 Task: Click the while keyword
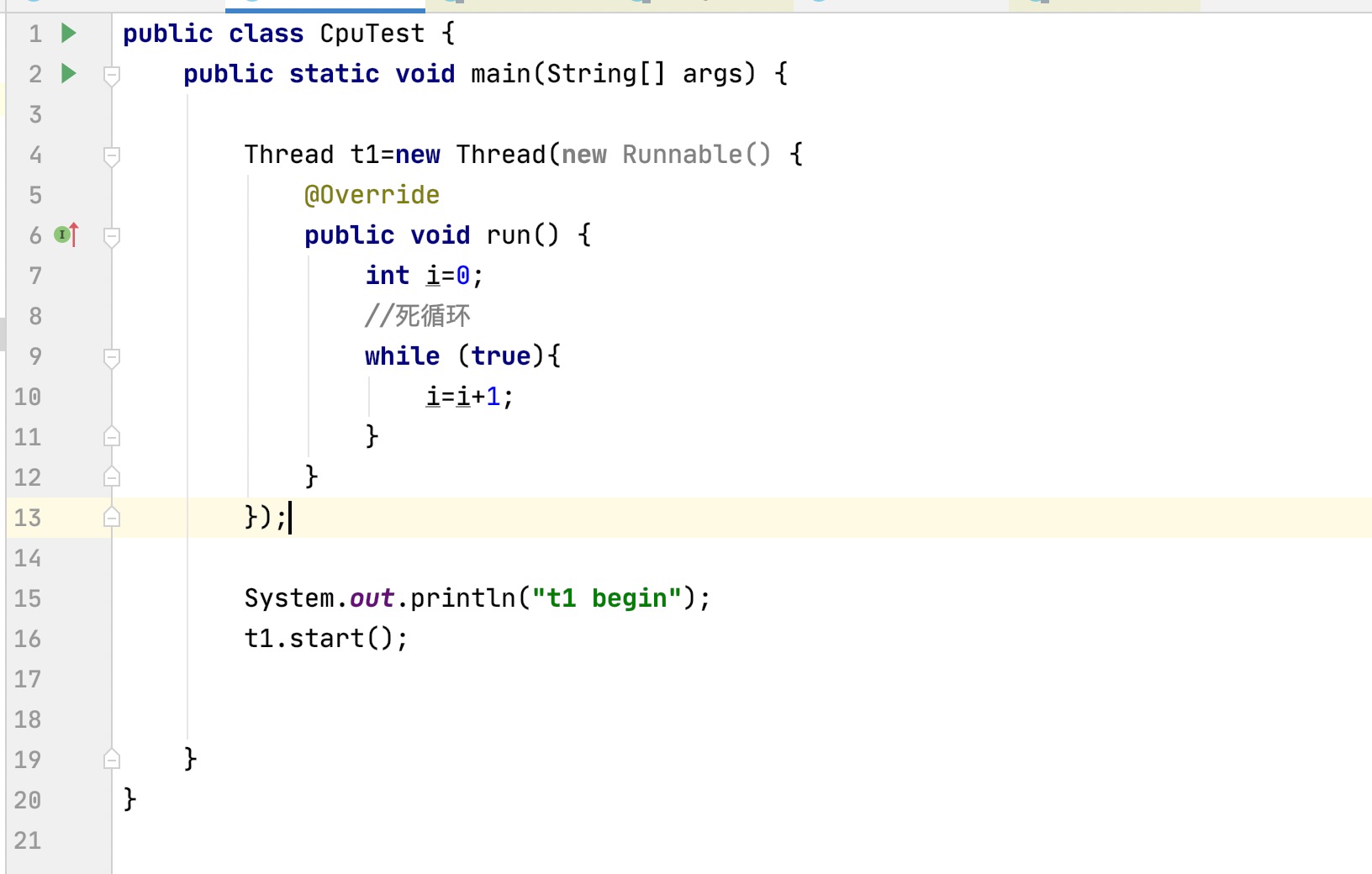[x=402, y=356]
